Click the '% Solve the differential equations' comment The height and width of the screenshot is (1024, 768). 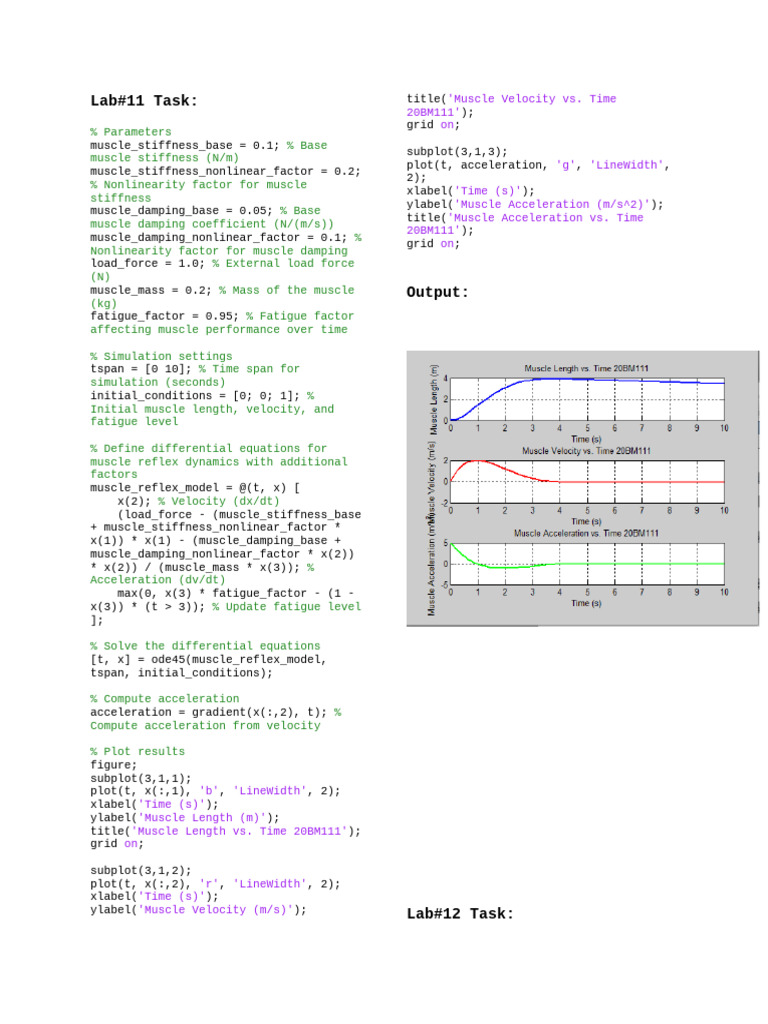tap(205, 646)
